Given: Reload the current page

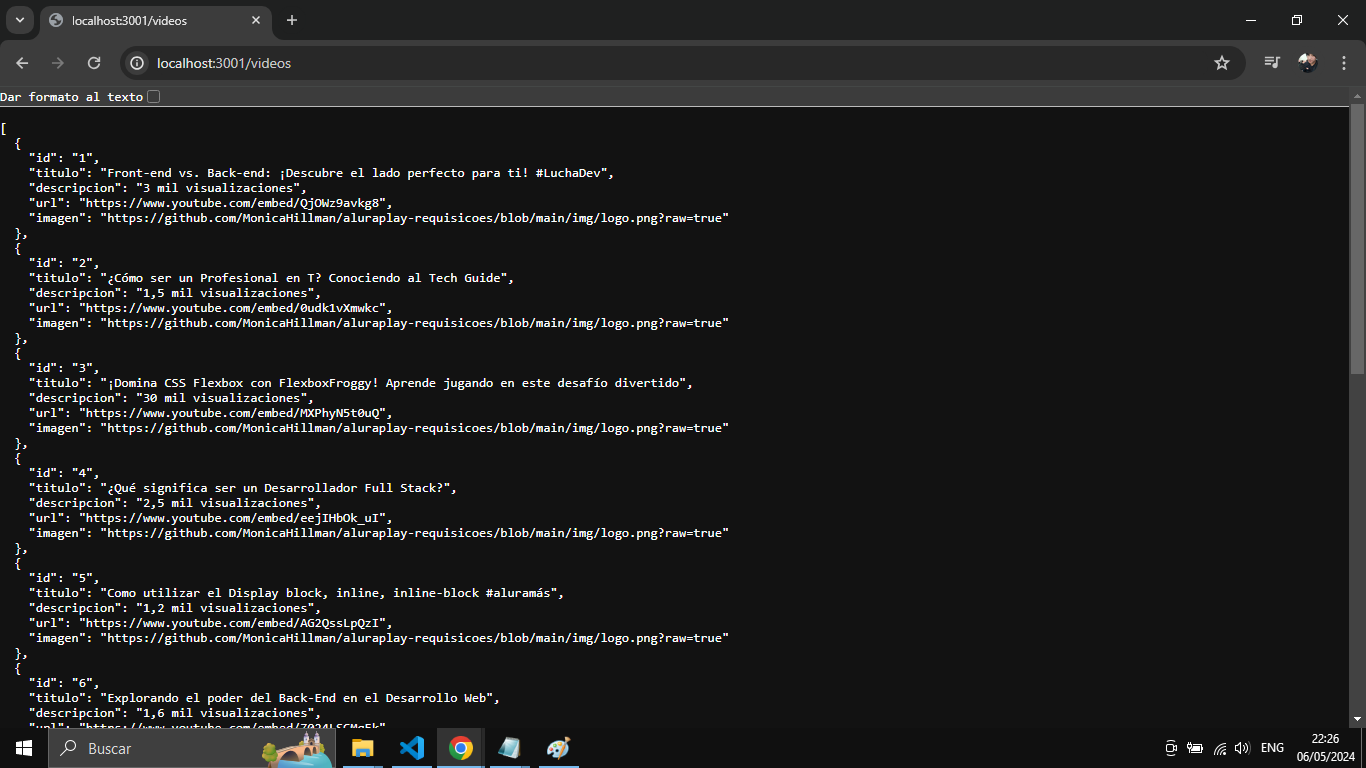Looking at the screenshot, I should [x=94, y=63].
